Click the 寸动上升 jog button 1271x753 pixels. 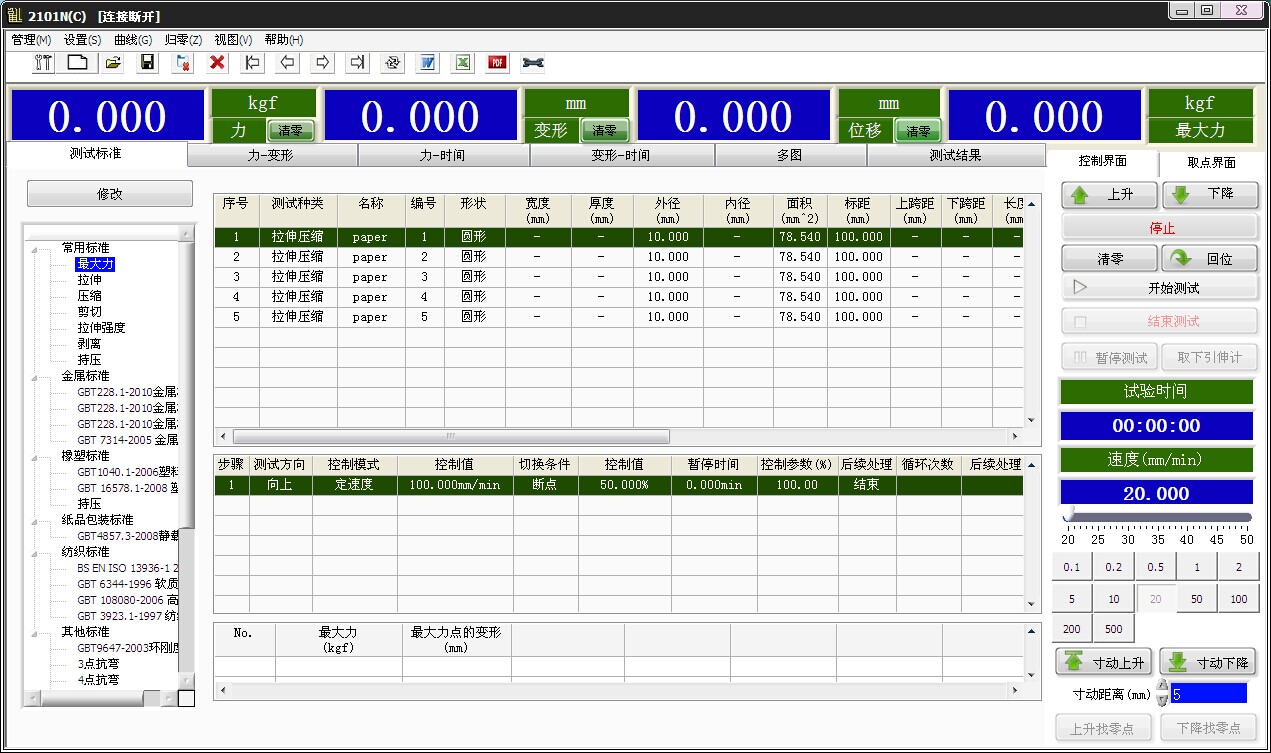(x=1105, y=662)
